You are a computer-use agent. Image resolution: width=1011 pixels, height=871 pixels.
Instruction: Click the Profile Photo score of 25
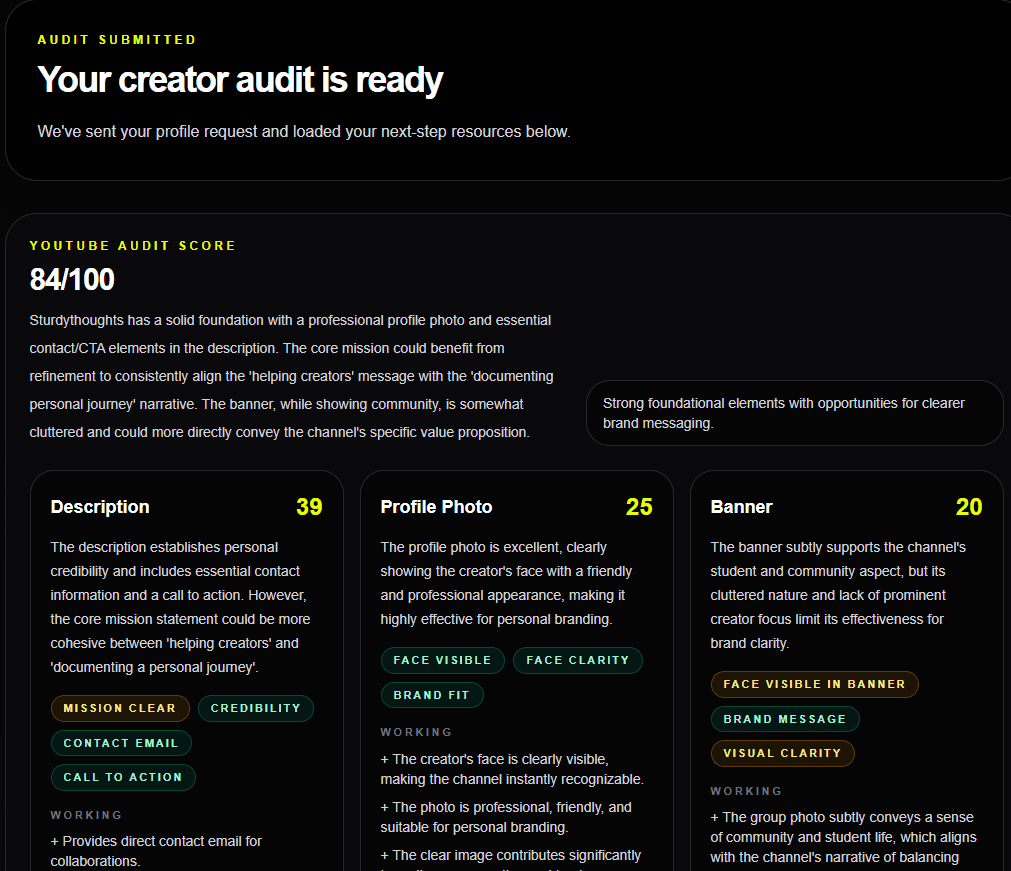click(x=639, y=507)
